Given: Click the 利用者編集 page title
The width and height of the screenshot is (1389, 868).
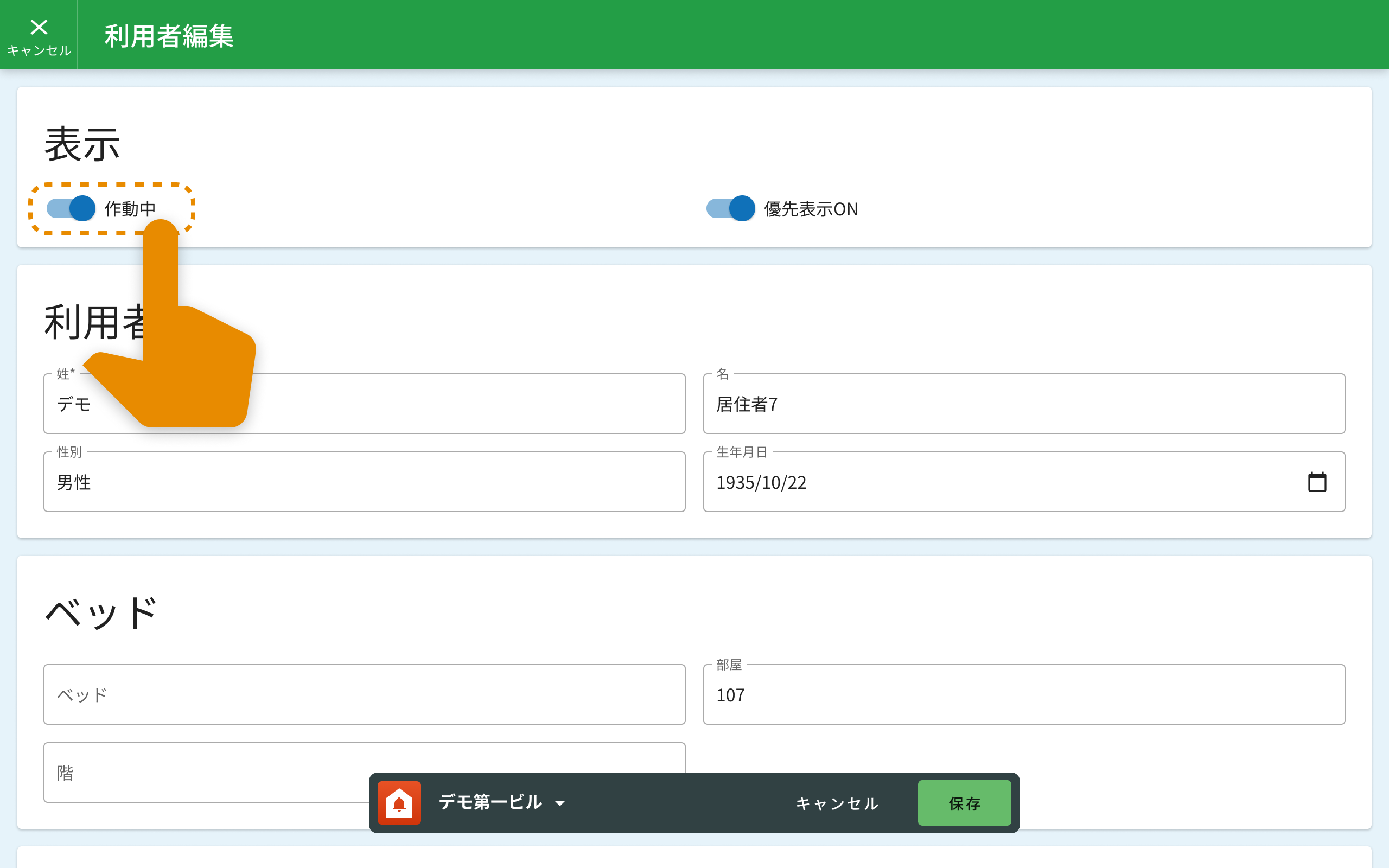Looking at the screenshot, I should (169, 36).
